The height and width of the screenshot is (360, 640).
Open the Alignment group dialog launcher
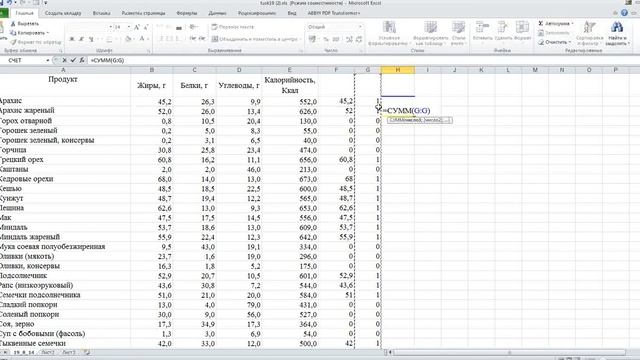pyautogui.click(x=301, y=51)
